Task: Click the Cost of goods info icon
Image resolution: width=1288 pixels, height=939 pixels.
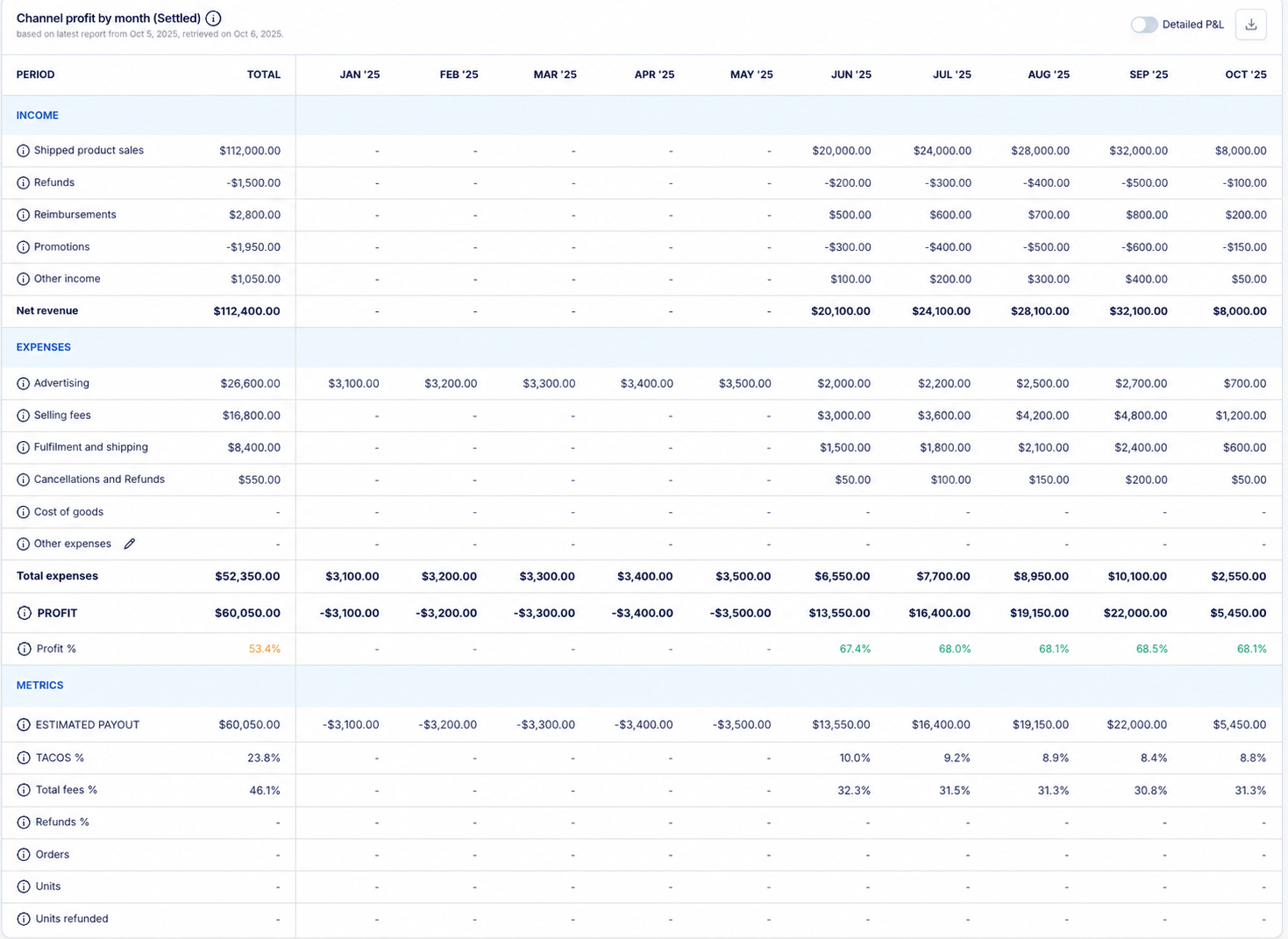Action: [24, 512]
